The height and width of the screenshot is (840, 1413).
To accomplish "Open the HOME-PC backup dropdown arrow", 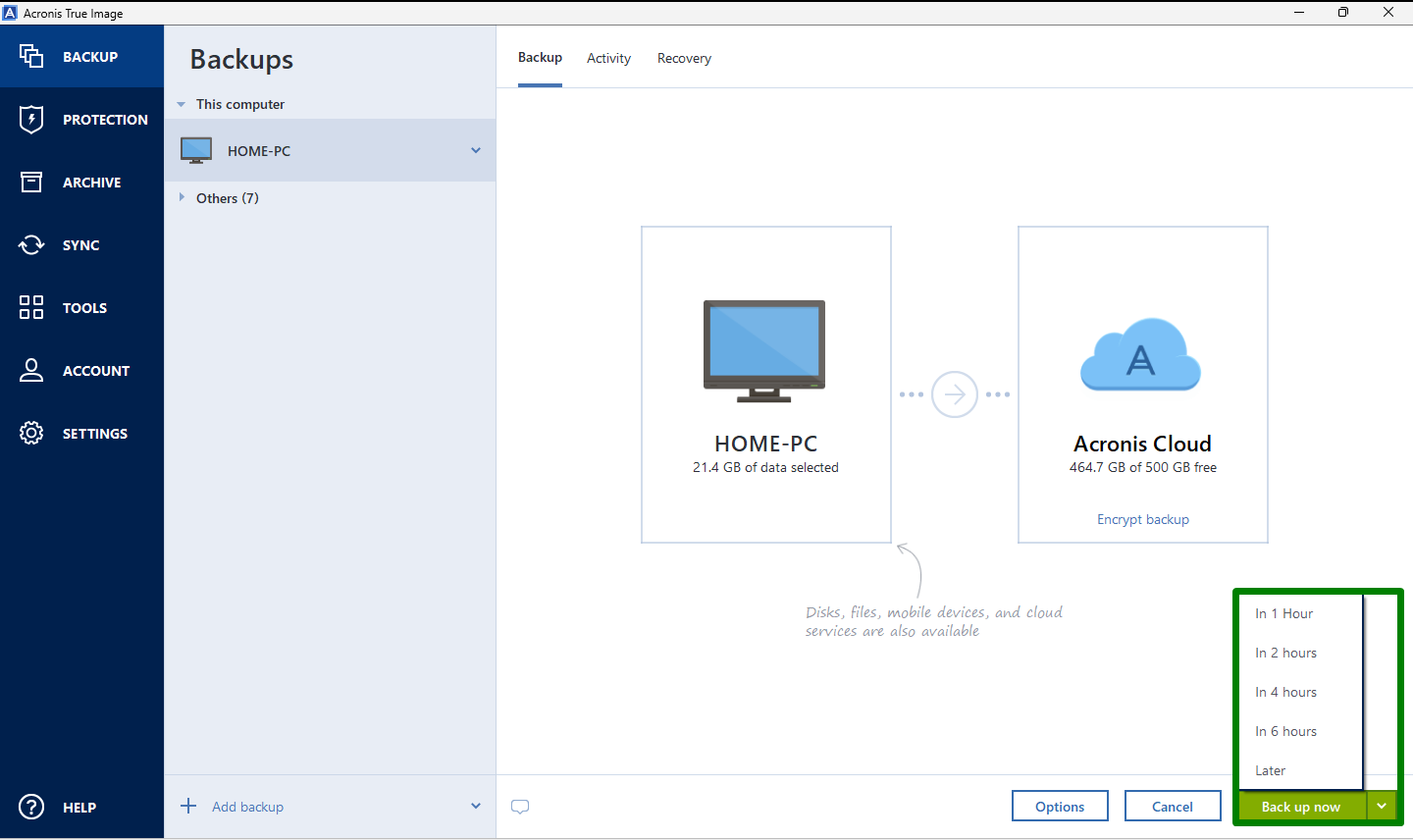I will tap(475, 150).
